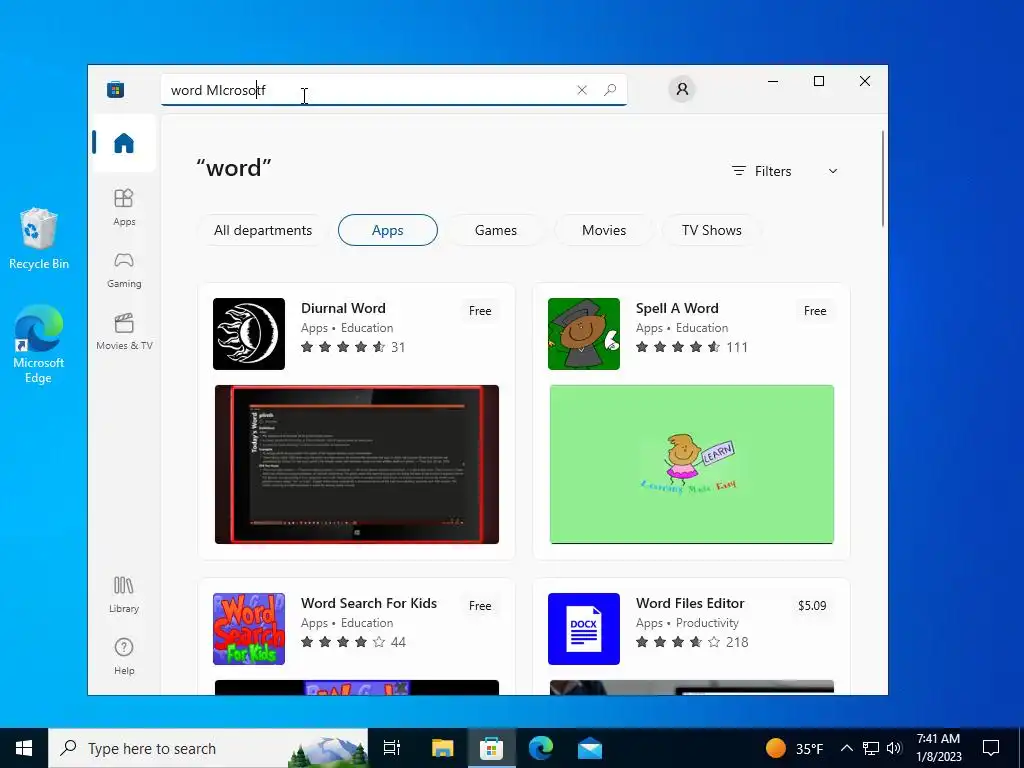Image resolution: width=1024 pixels, height=768 pixels.
Task: Open Task View on the taskbar
Action: (392, 748)
